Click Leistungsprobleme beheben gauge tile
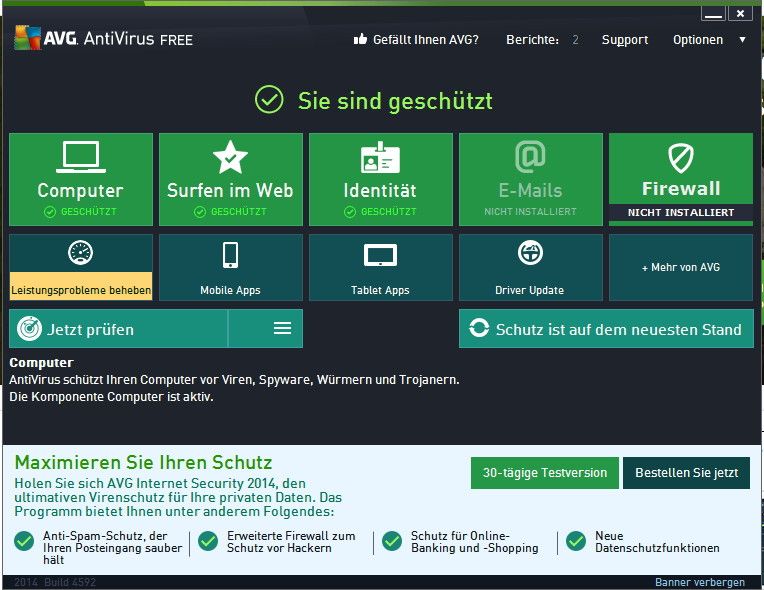The height and width of the screenshot is (590, 764). pos(81,267)
